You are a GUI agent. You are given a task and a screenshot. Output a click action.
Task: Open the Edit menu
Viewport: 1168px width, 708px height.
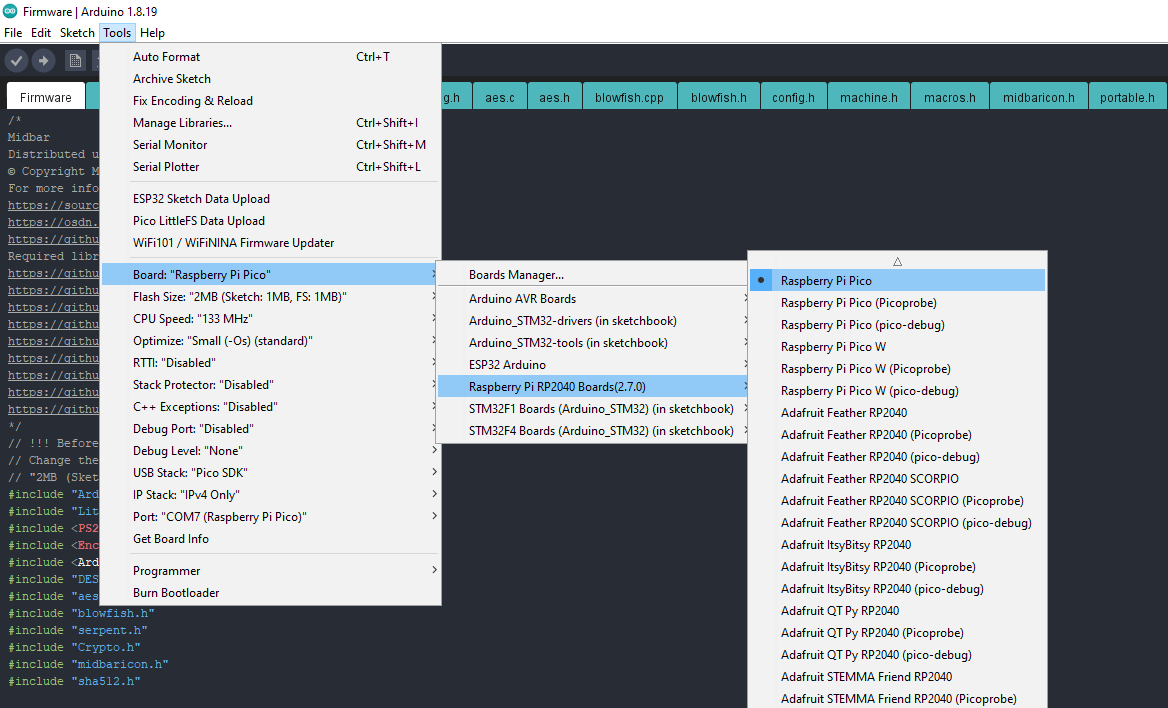[x=41, y=33]
